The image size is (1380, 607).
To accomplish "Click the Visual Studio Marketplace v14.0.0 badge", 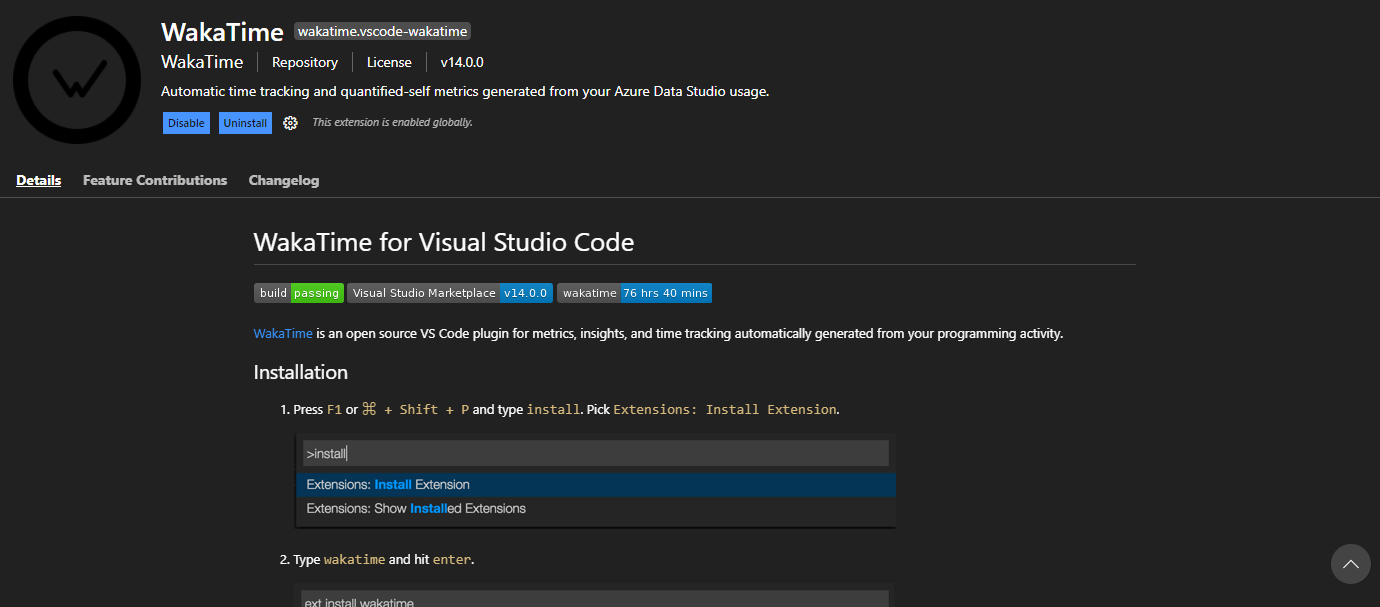I will pos(450,293).
